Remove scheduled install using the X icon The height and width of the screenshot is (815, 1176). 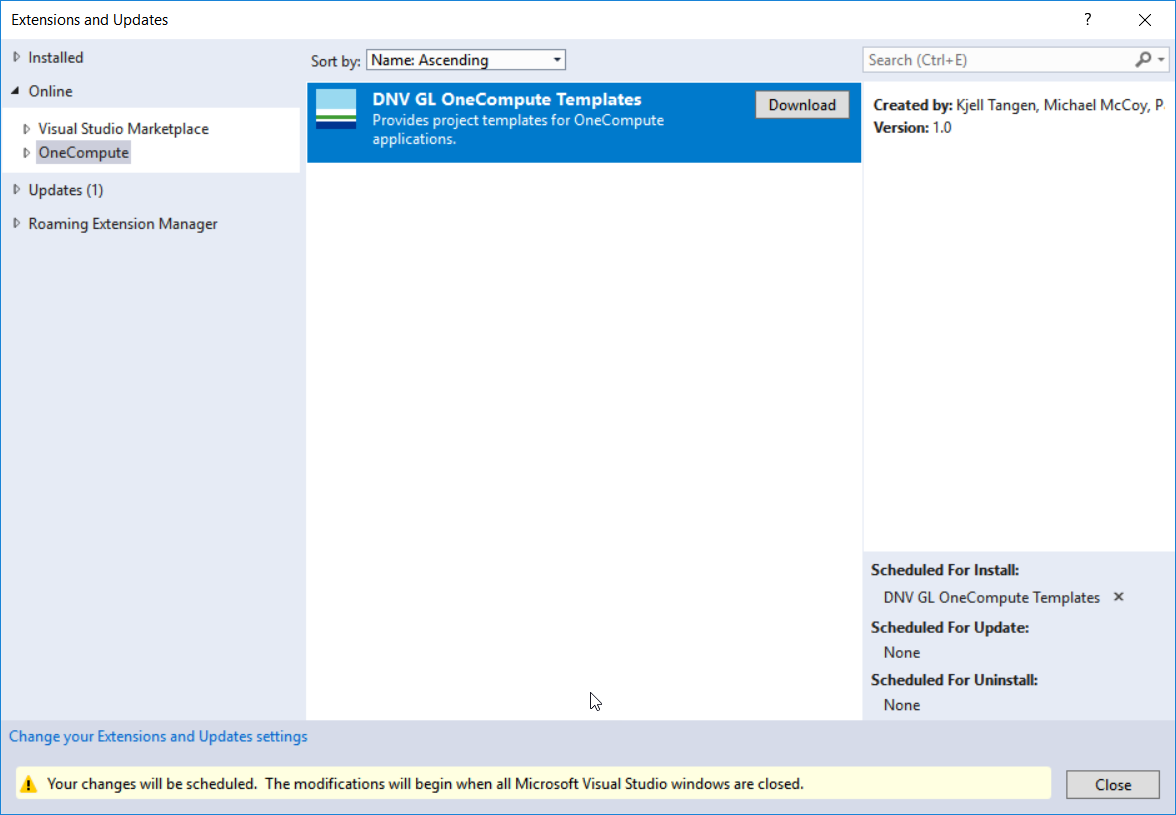(x=1118, y=597)
